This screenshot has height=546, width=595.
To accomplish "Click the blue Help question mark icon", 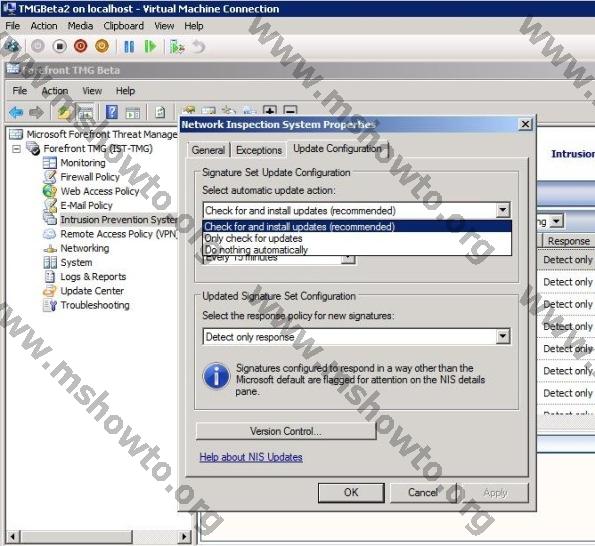I will click(112, 112).
